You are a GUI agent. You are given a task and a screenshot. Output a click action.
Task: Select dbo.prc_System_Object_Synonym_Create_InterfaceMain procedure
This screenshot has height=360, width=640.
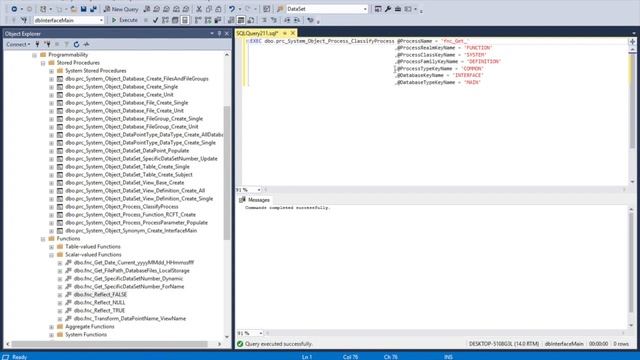coord(131,231)
